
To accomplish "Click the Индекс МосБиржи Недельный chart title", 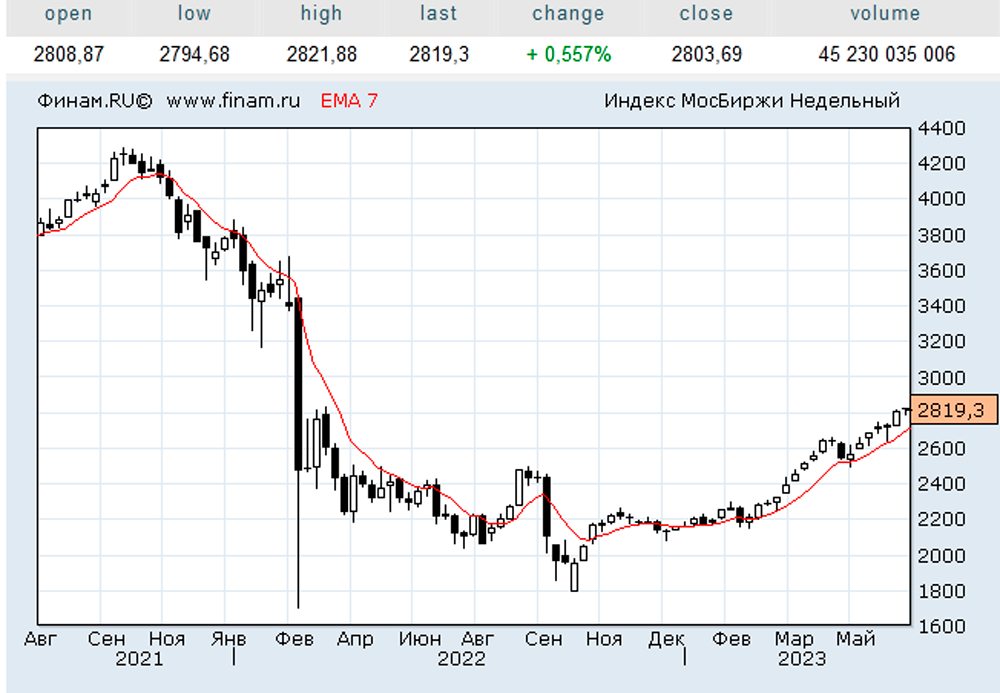I will 752,101.
